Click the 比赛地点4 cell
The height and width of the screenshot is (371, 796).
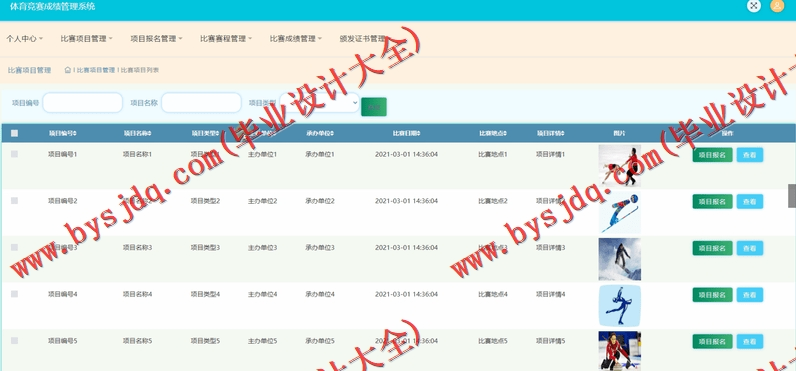[x=492, y=294]
